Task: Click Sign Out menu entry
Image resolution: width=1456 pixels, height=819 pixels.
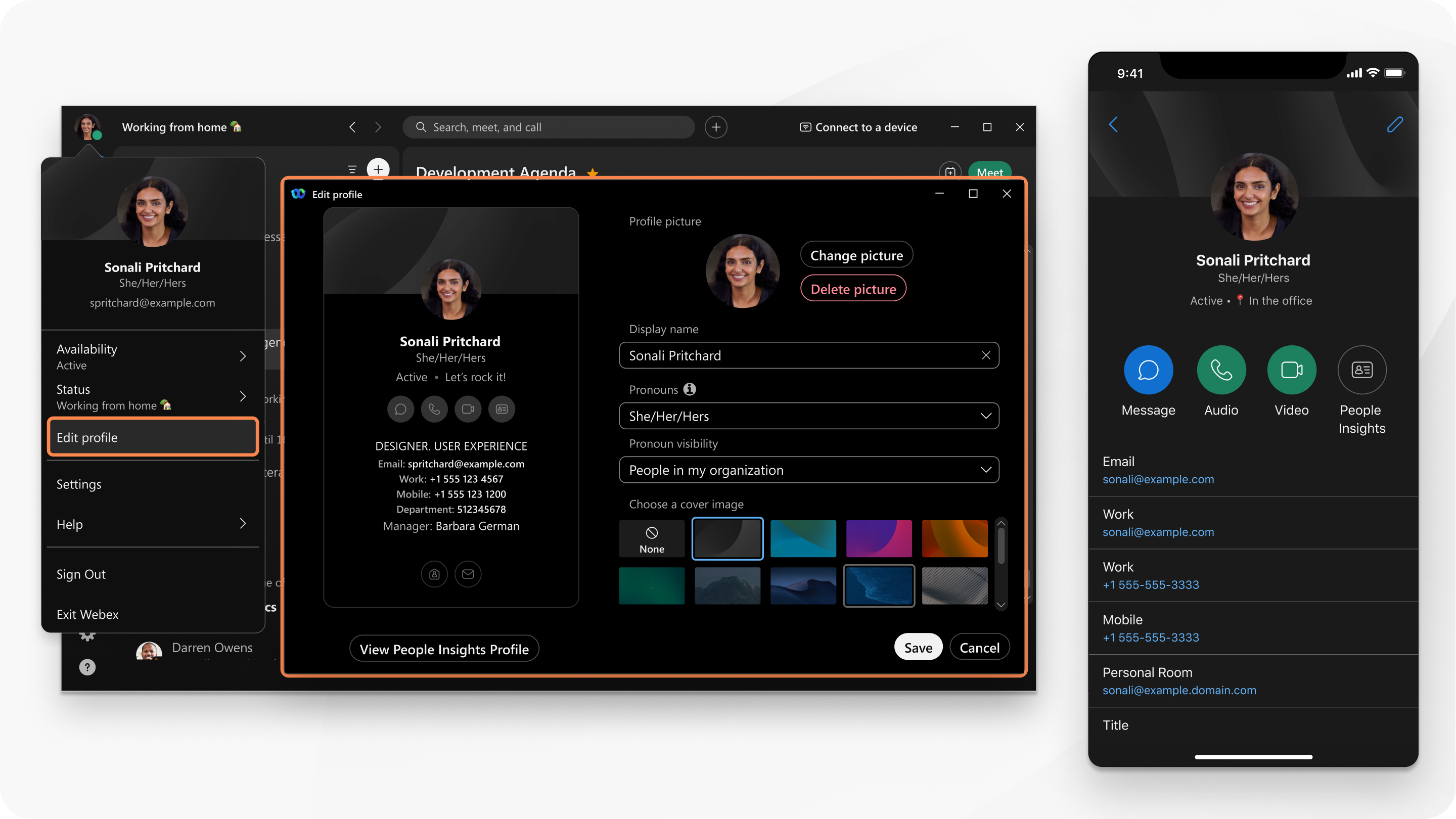Action: click(x=82, y=573)
